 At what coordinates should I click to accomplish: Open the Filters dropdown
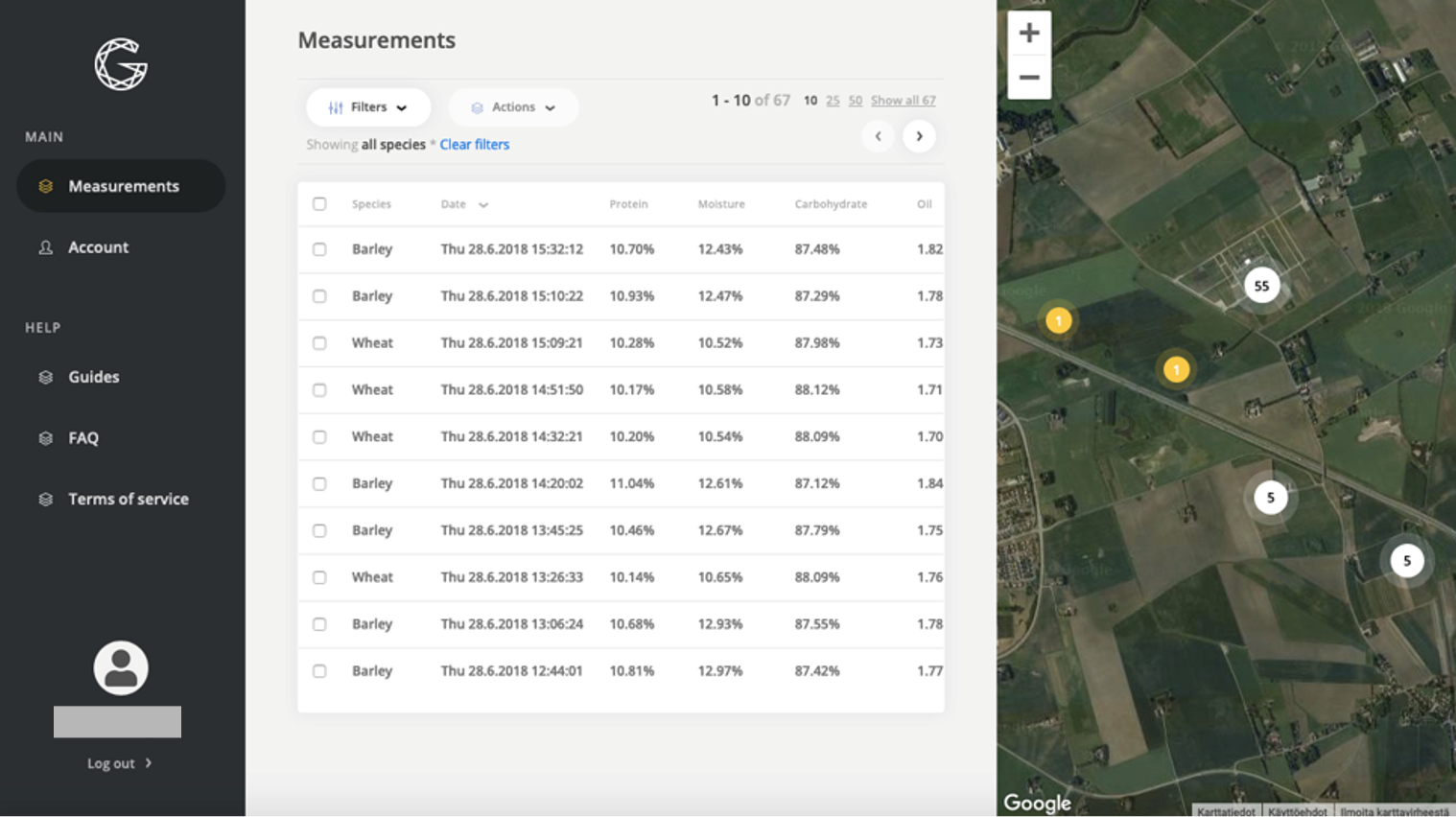pos(368,107)
